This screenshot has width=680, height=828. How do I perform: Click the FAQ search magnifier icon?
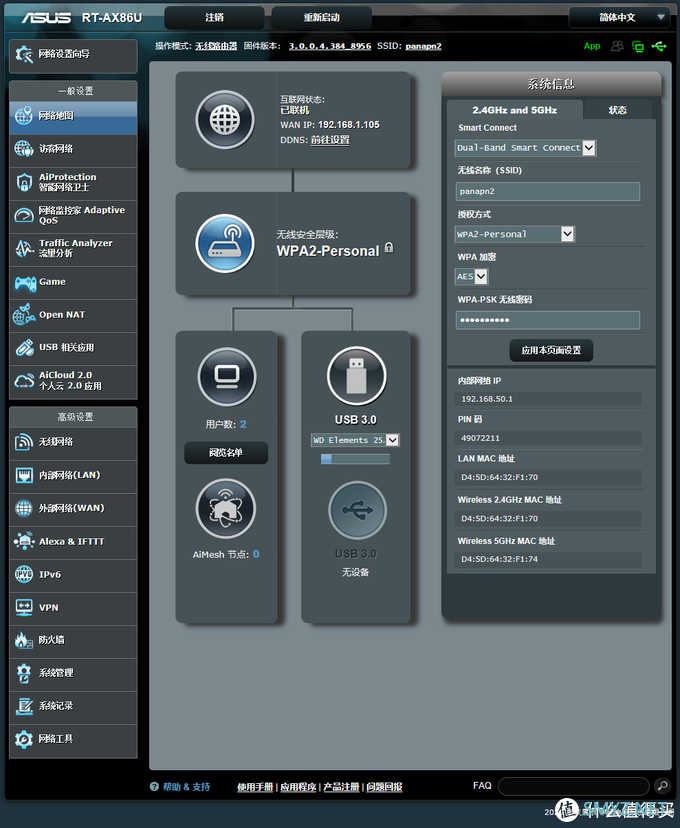(662, 786)
